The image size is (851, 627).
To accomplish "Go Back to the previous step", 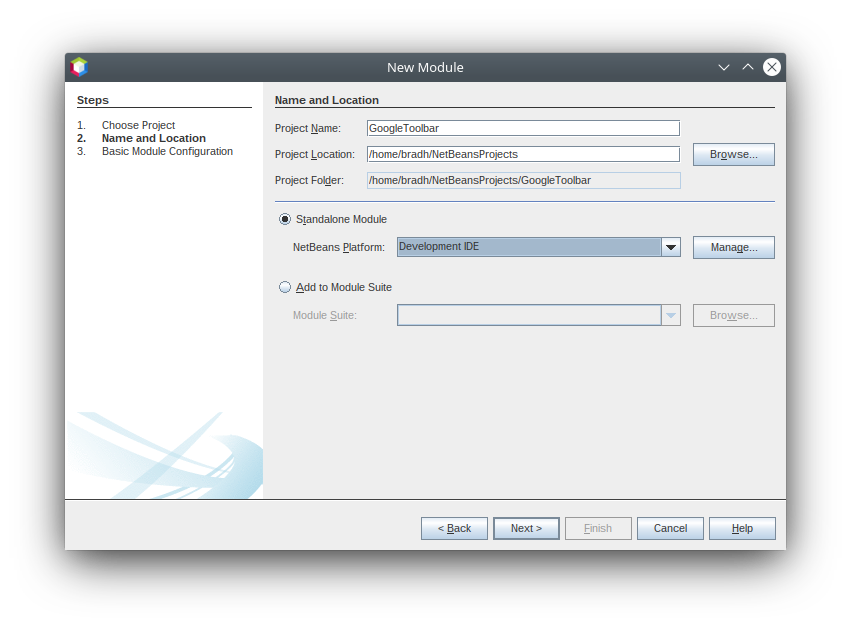I will pos(454,528).
